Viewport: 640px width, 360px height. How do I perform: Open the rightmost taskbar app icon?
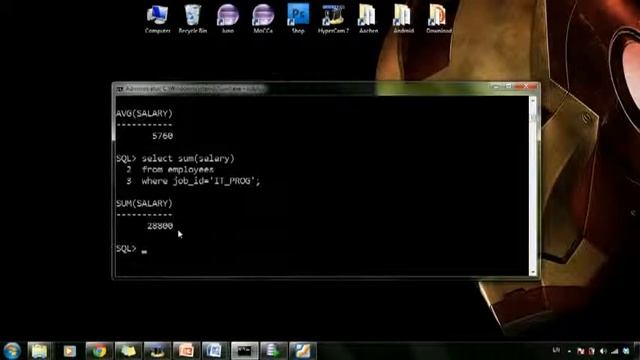[x=302, y=351]
